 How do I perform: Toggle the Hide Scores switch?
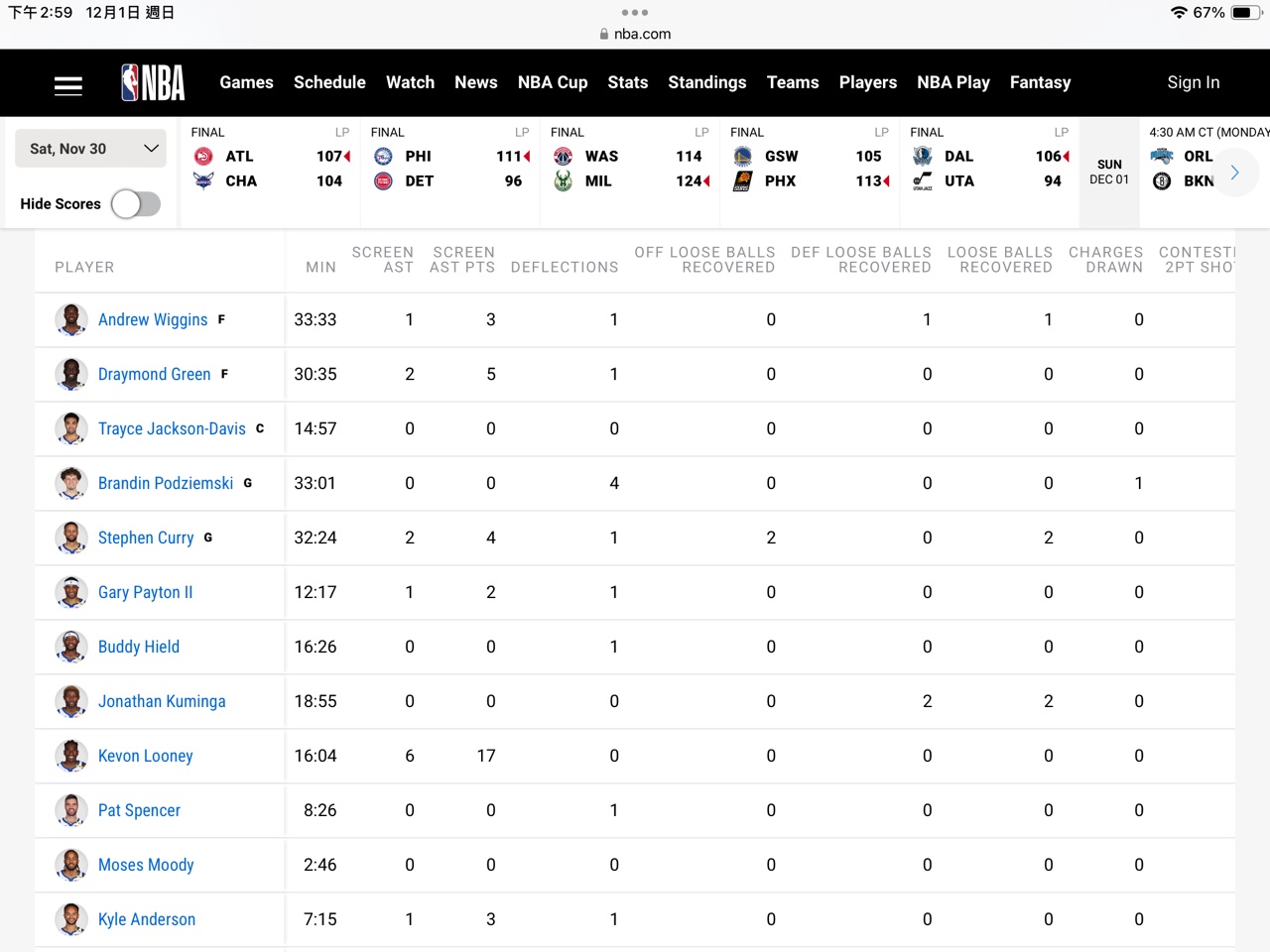136,204
